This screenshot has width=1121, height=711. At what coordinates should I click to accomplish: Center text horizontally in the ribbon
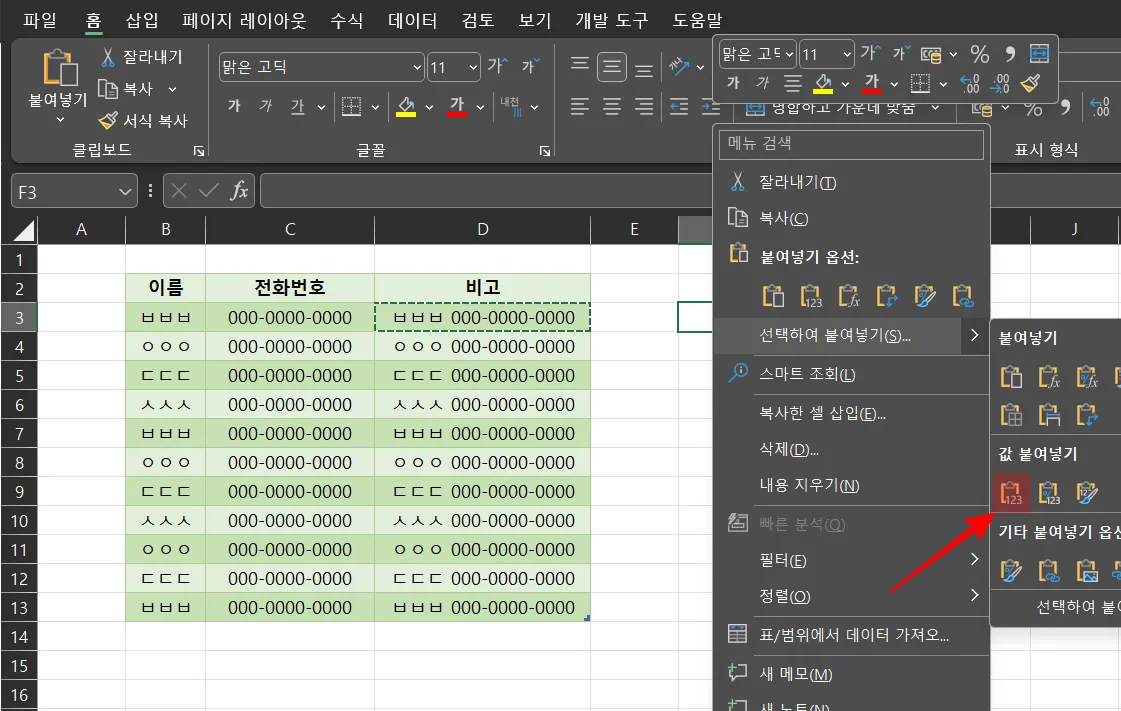[x=611, y=107]
